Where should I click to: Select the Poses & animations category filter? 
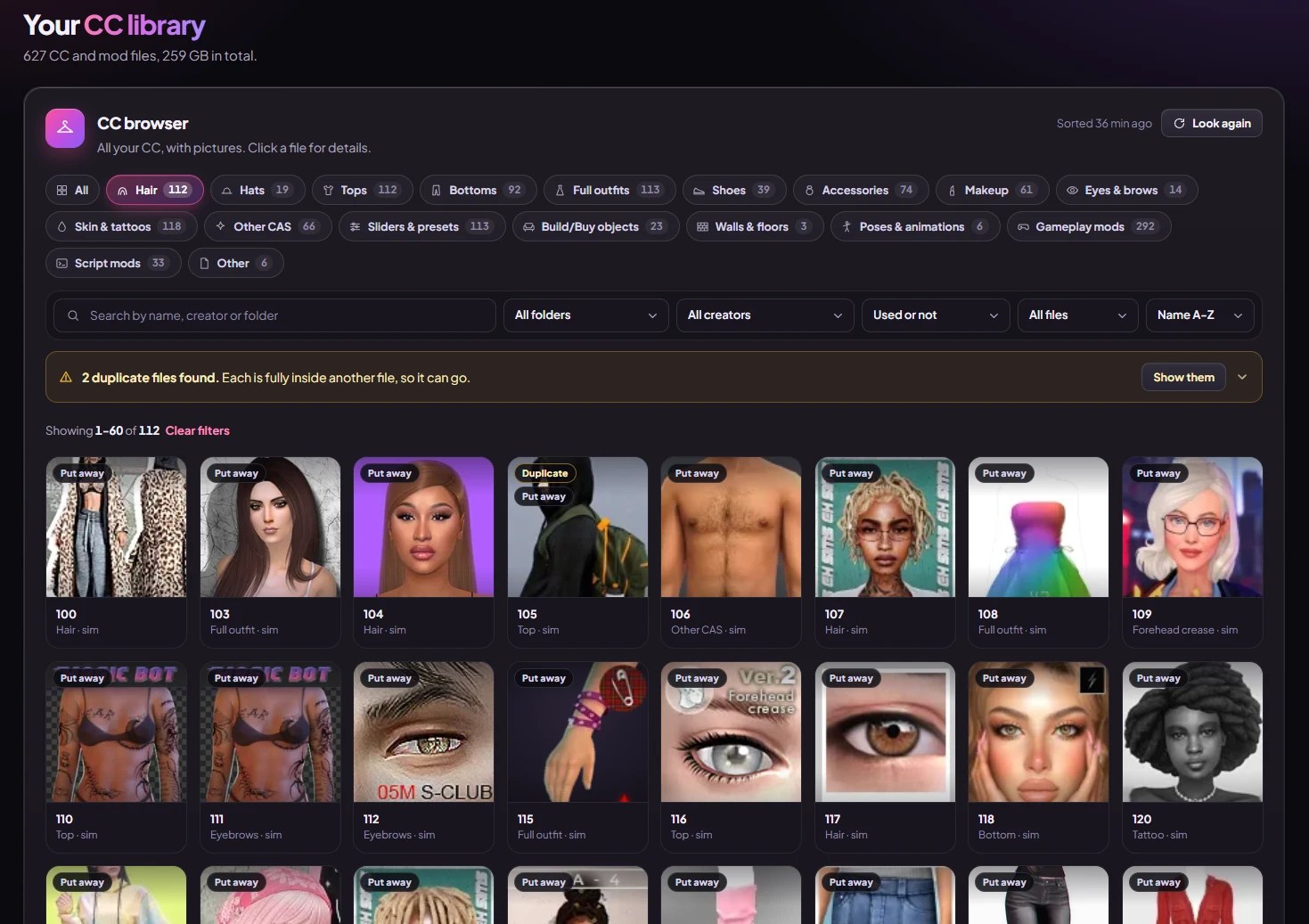point(915,227)
